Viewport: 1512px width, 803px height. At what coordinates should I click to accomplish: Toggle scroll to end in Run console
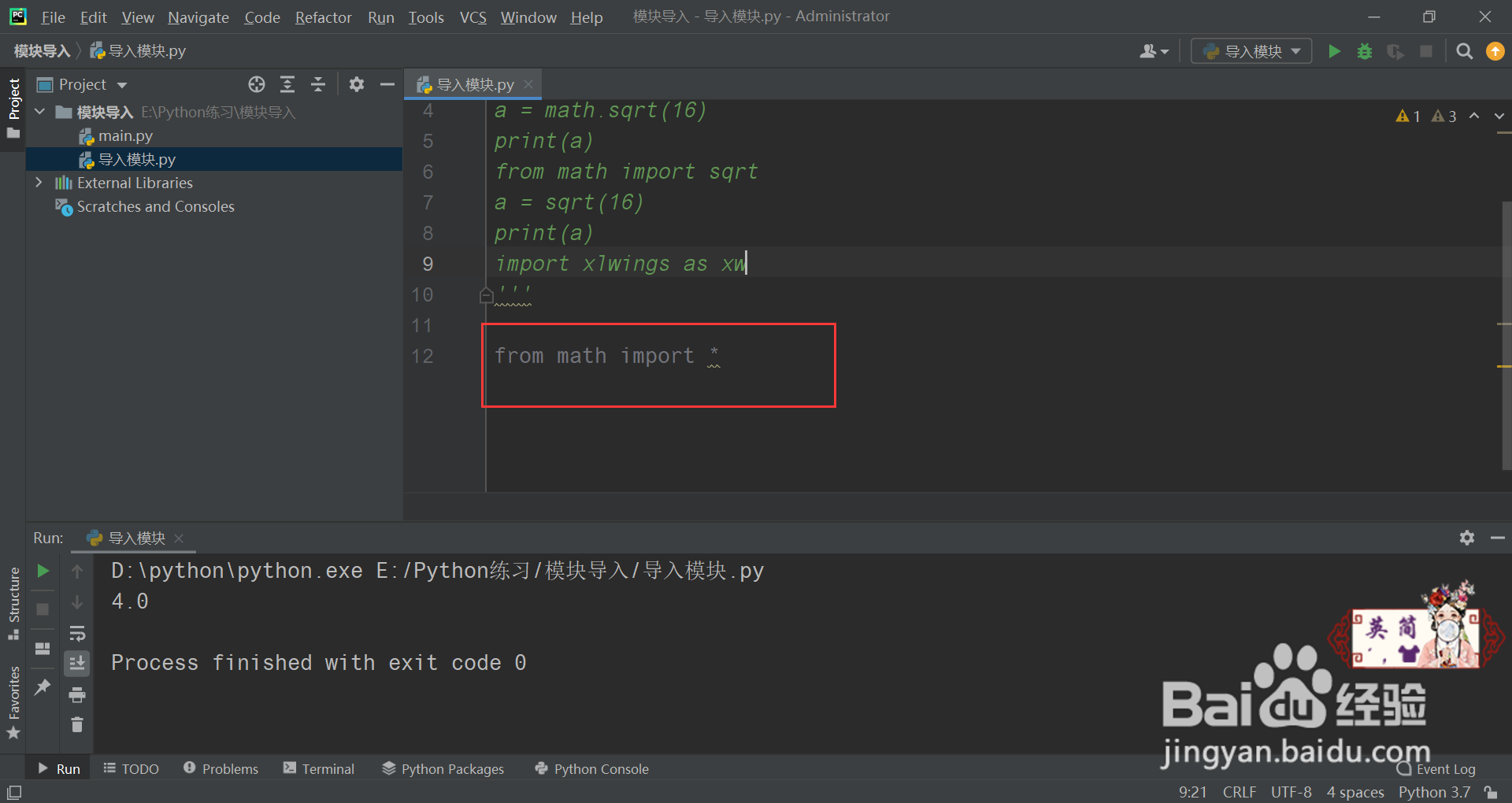tap(77, 664)
